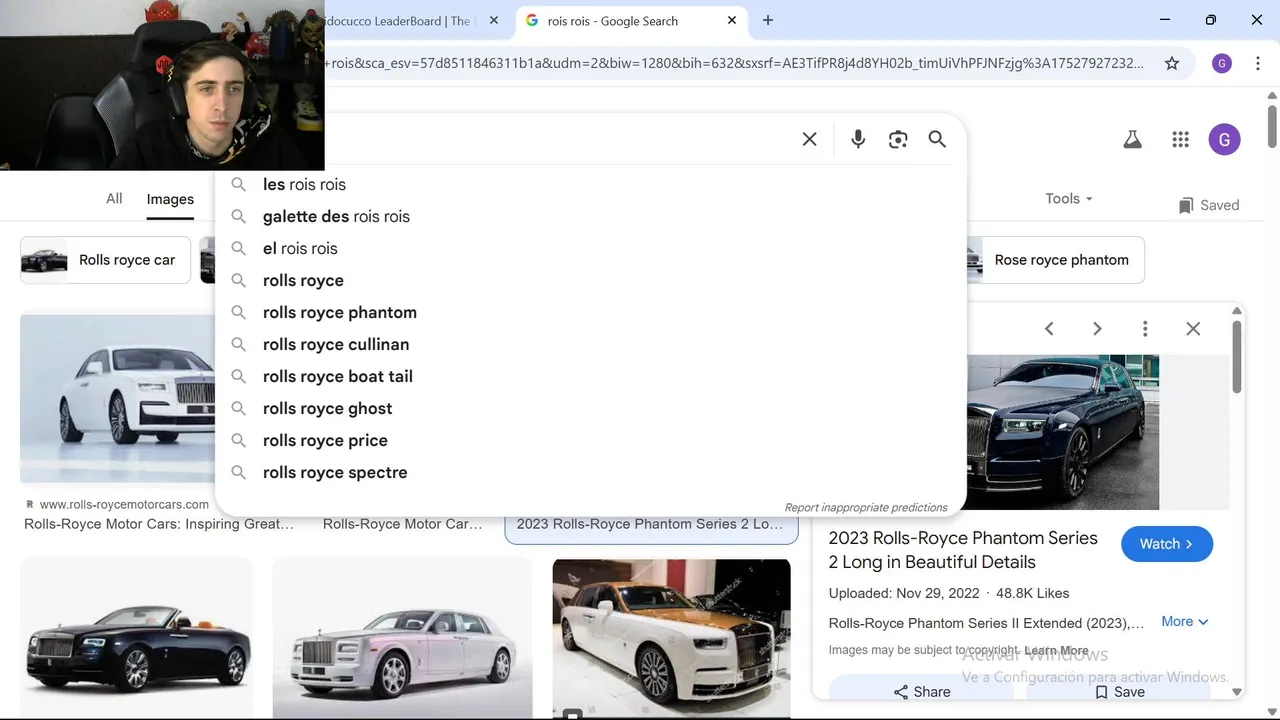Screen dimensions: 1280x720
Task: Open the silver Rolls-Royce Phantom thumbnail
Action: tap(402, 636)
